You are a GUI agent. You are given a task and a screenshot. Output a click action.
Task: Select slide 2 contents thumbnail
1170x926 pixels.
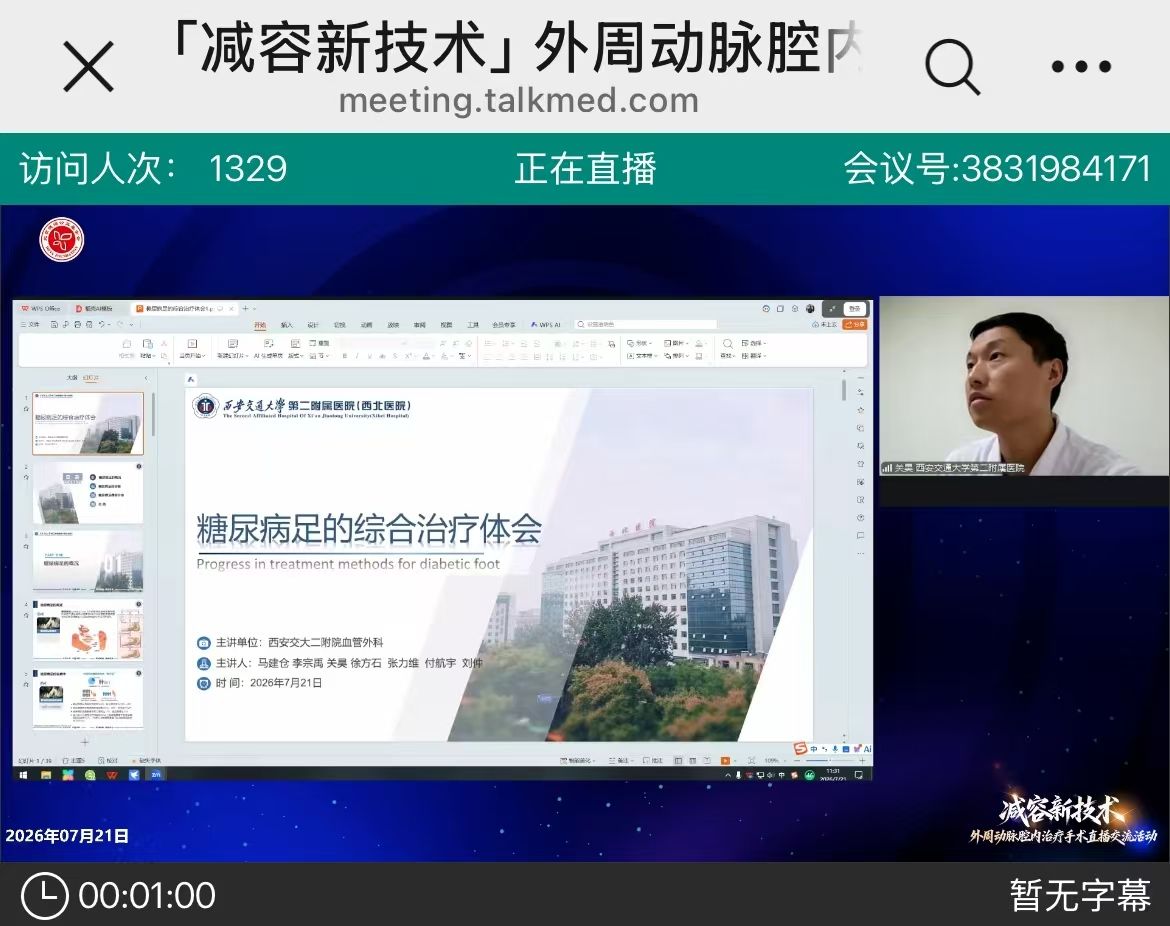(x=88, y=492)
